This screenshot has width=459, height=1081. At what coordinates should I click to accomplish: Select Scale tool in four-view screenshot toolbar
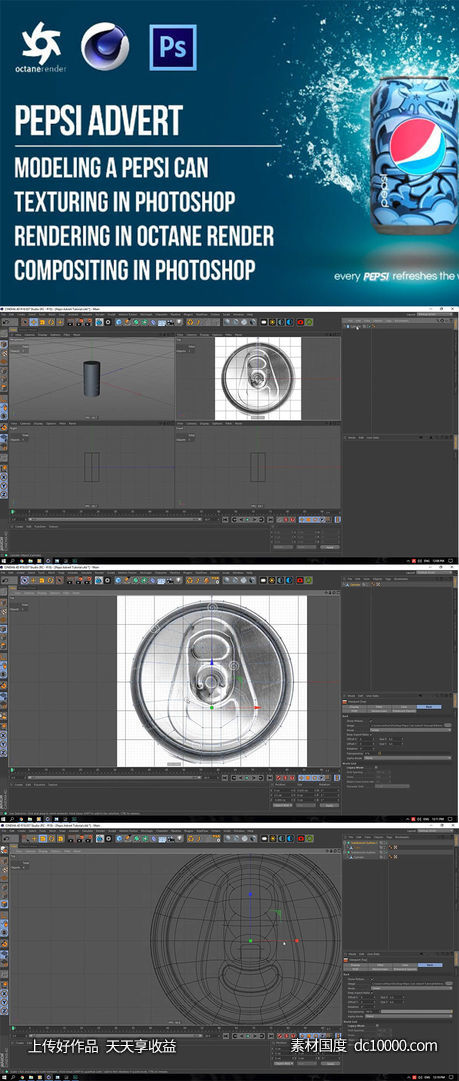coord(42,321)
